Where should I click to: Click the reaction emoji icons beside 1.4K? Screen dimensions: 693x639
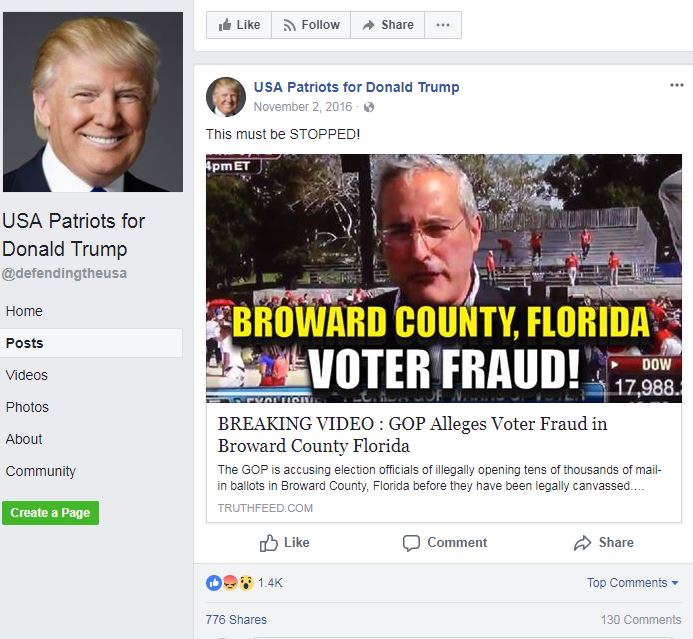(230, 583)
